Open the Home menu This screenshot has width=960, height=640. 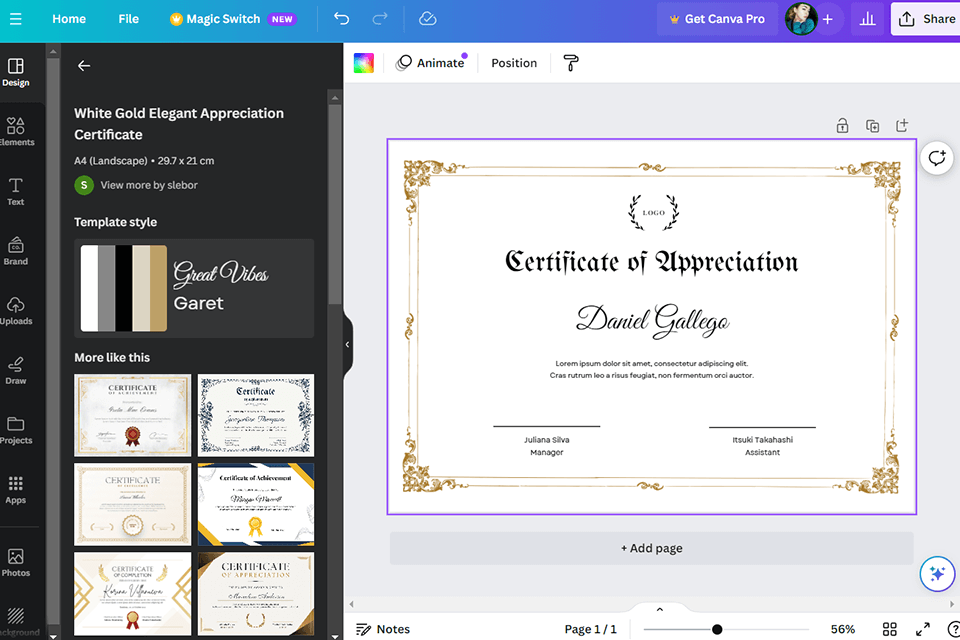click(x=69, y=19)
